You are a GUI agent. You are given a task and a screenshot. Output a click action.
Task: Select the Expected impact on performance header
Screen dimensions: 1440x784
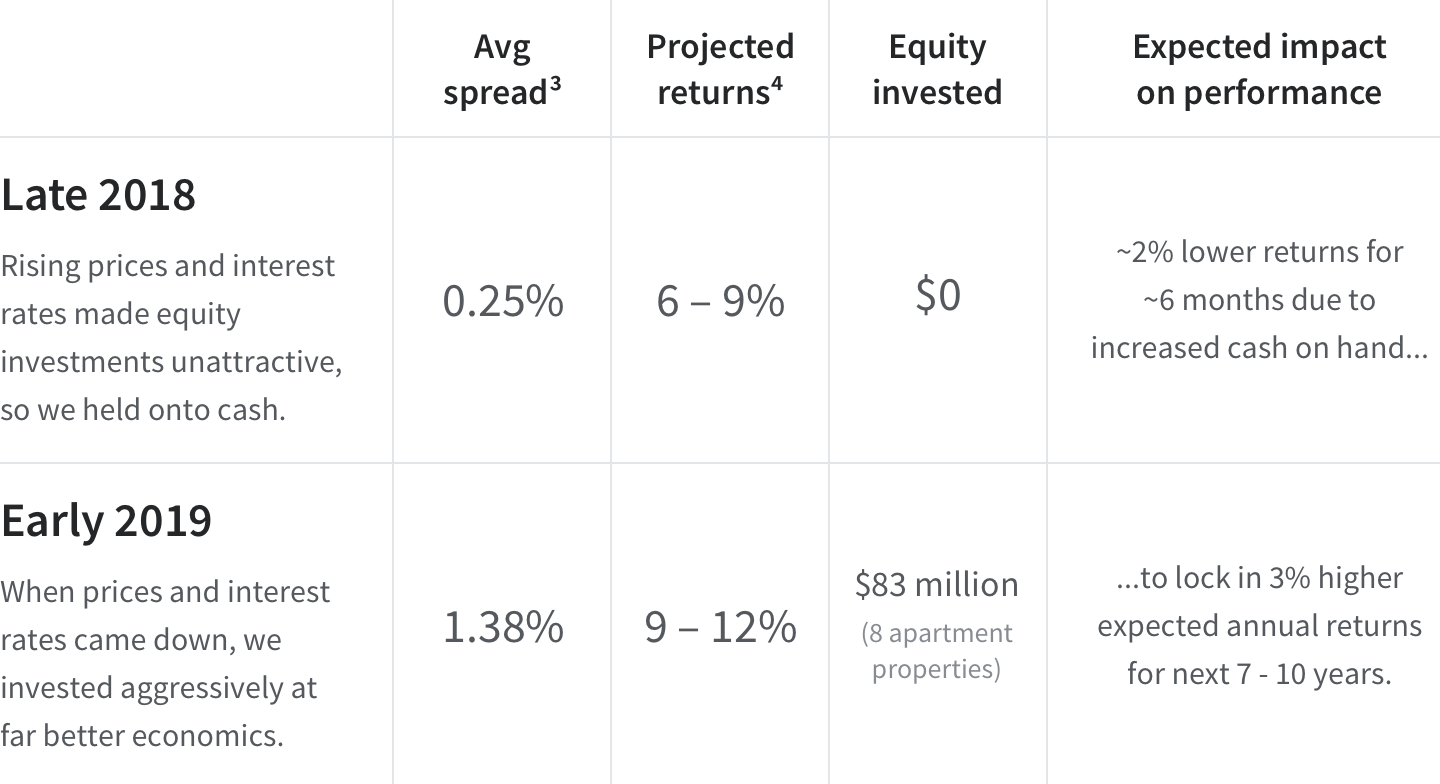[x=1259, y=69]
